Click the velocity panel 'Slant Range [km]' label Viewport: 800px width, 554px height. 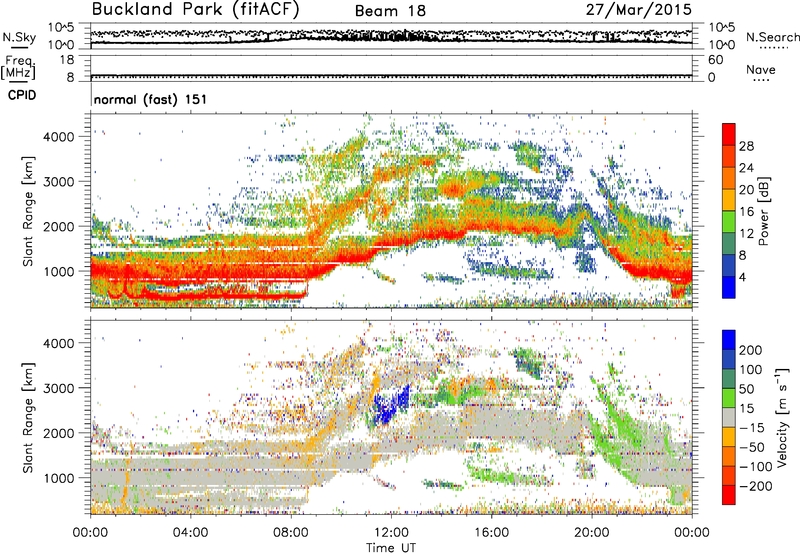coord(28,417)
